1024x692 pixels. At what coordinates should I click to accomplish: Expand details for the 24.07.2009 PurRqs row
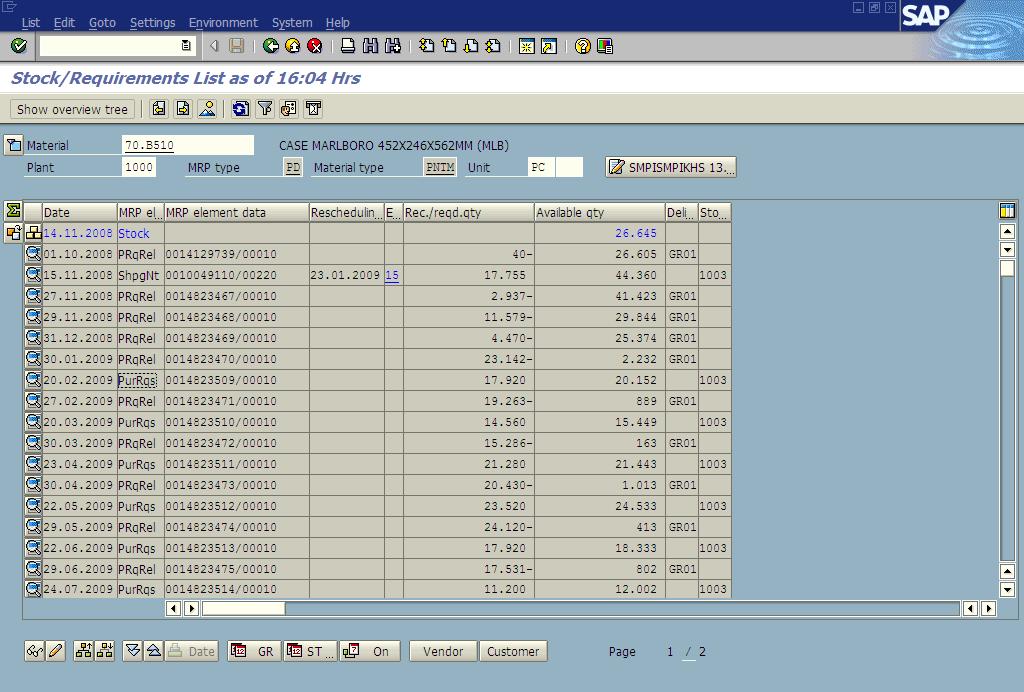click(x=33, y=589)
